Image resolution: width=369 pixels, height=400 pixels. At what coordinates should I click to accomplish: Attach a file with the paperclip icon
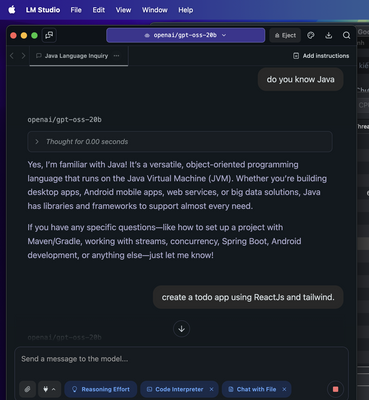(x=27, y=389)
